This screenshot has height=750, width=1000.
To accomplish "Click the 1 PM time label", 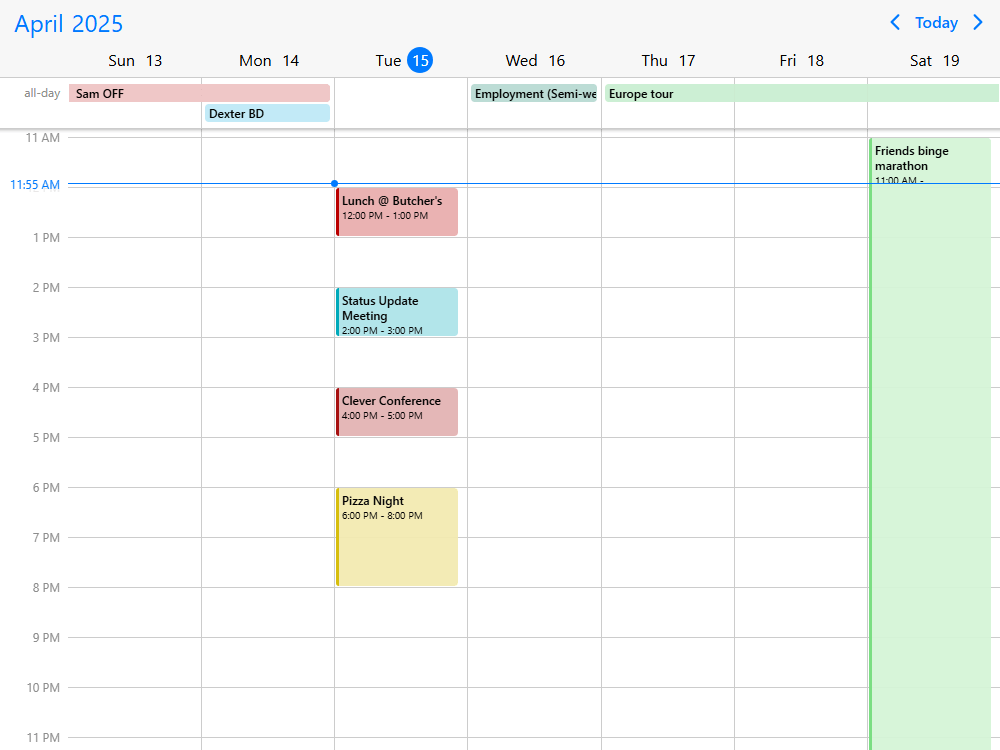I will point(47,237).
